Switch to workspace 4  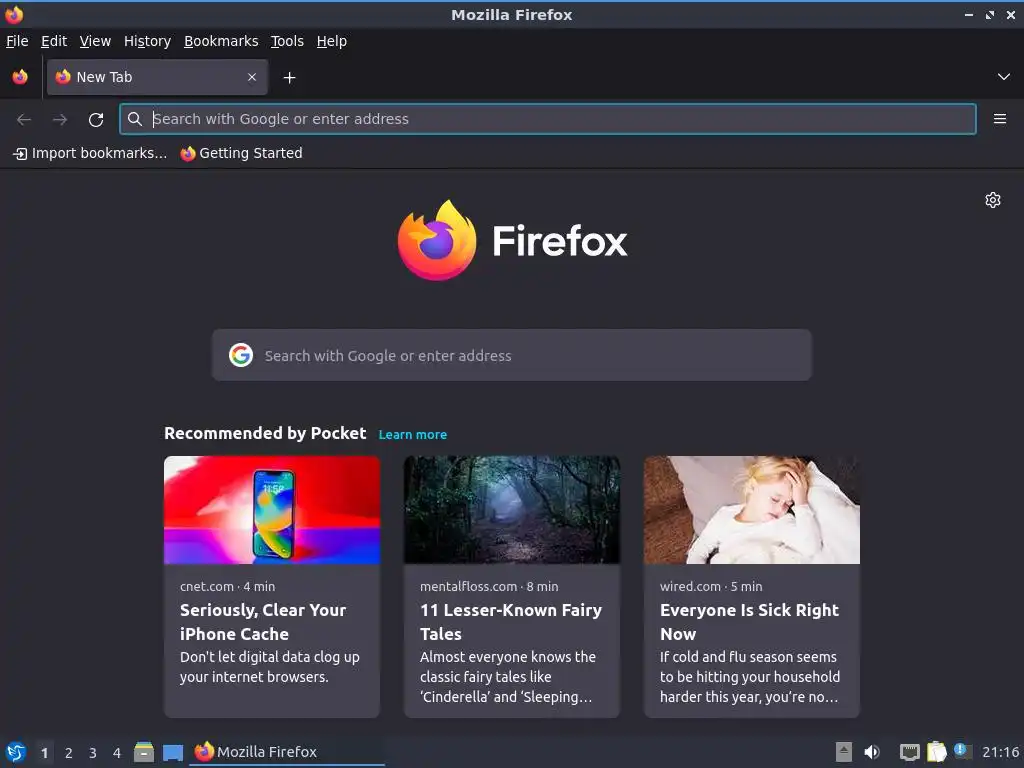117,753
